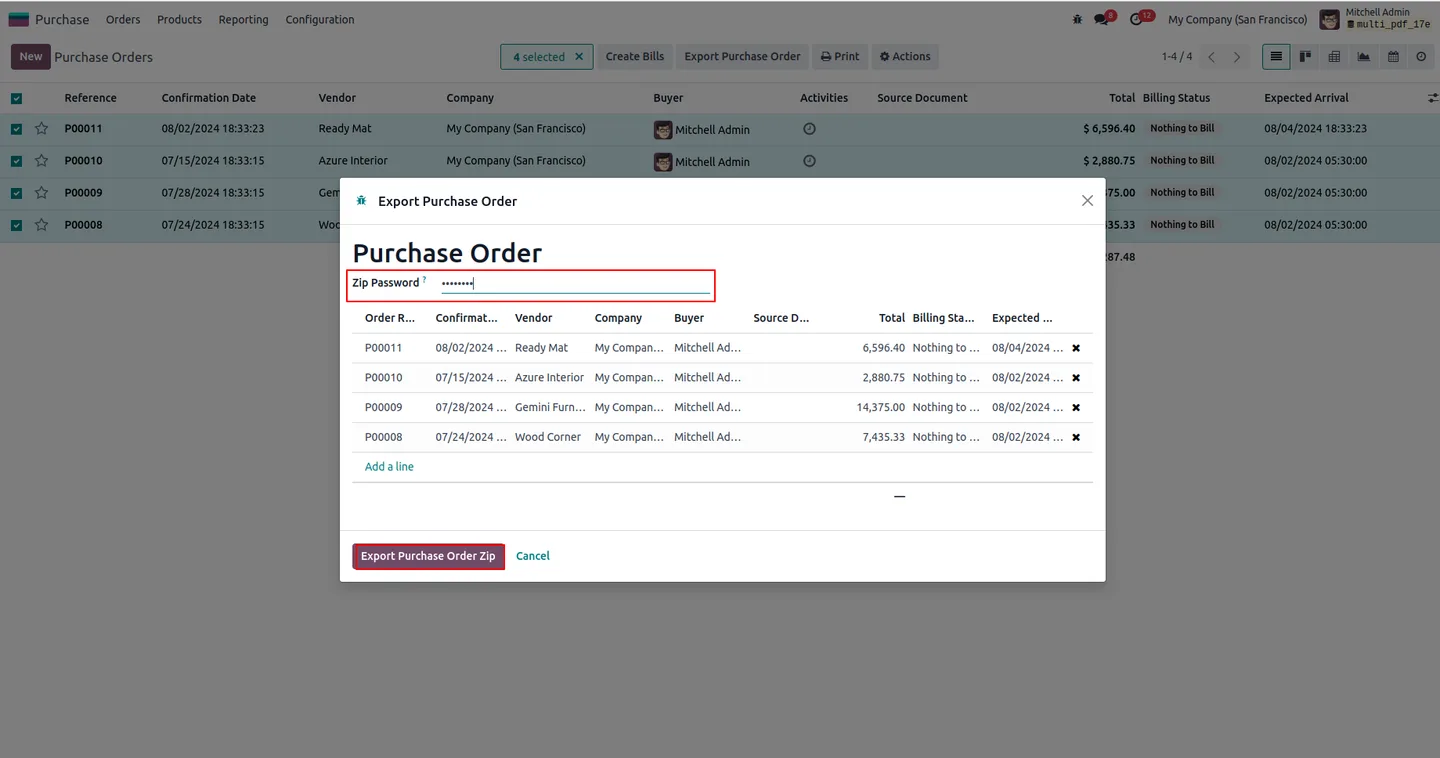Clear selection with X in 4 selected
Viewport: 1440px width, 758px height.
click(x=579, y=57)
